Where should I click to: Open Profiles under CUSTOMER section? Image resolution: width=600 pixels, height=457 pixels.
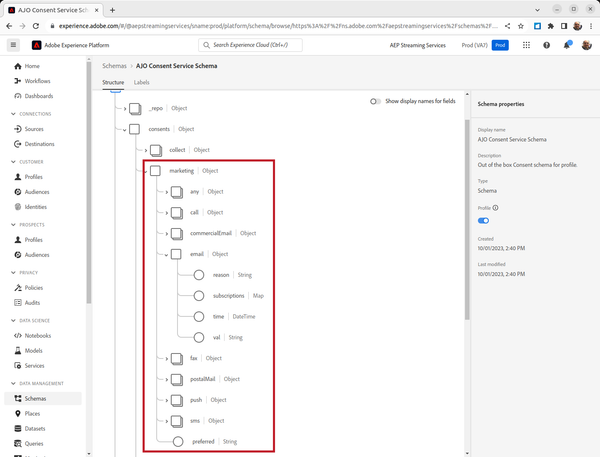pos(34,177)
